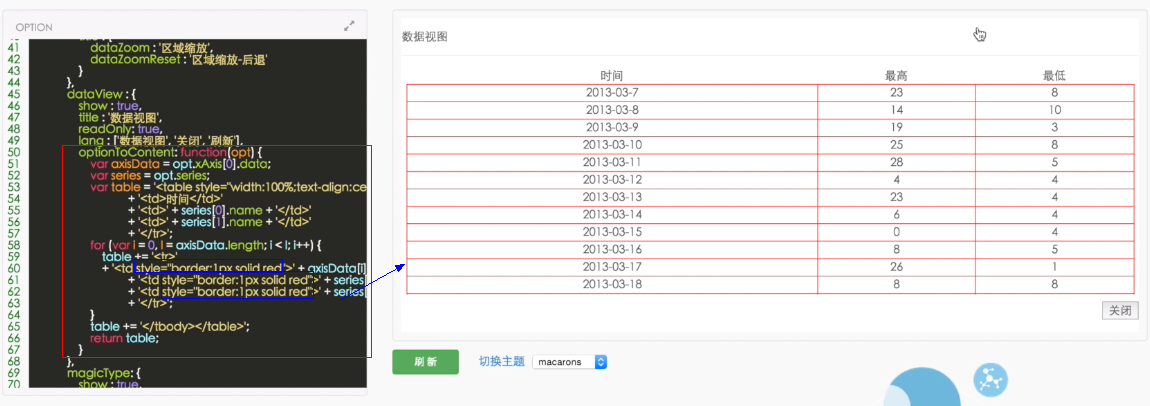Screen dimensions: 1150x406
Task: Open the macarons theme dropdown
Action: [570, 362]
